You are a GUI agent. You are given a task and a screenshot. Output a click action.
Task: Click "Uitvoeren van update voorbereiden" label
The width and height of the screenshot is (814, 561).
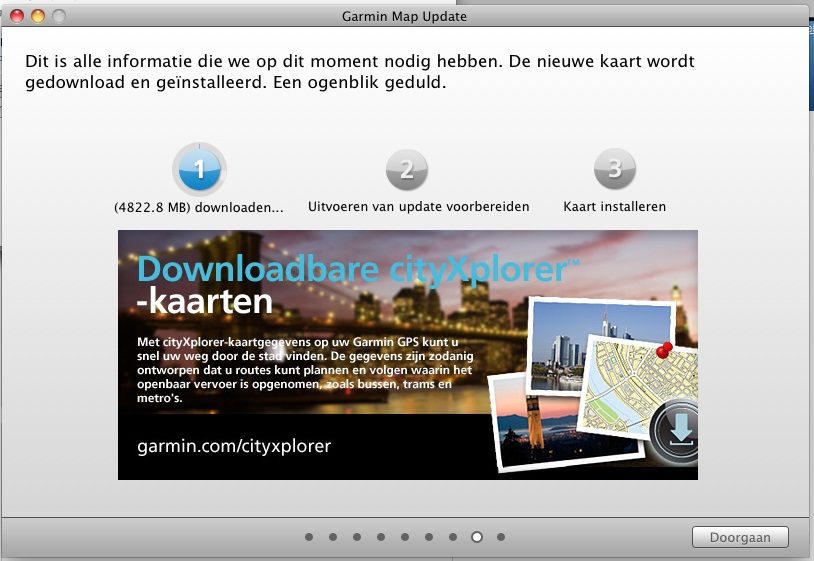(418, 207)
